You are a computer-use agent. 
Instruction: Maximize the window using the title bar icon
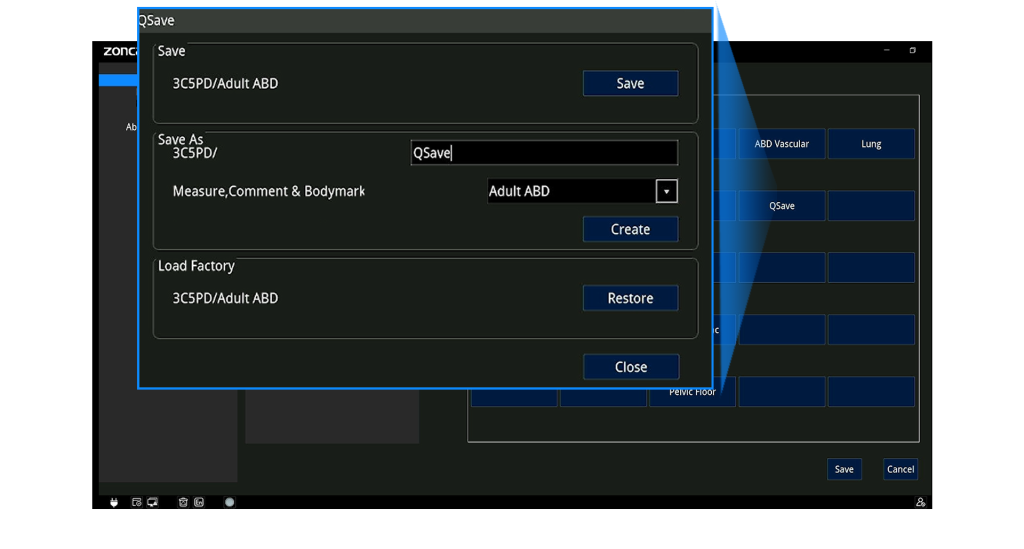tap(912, 50)
